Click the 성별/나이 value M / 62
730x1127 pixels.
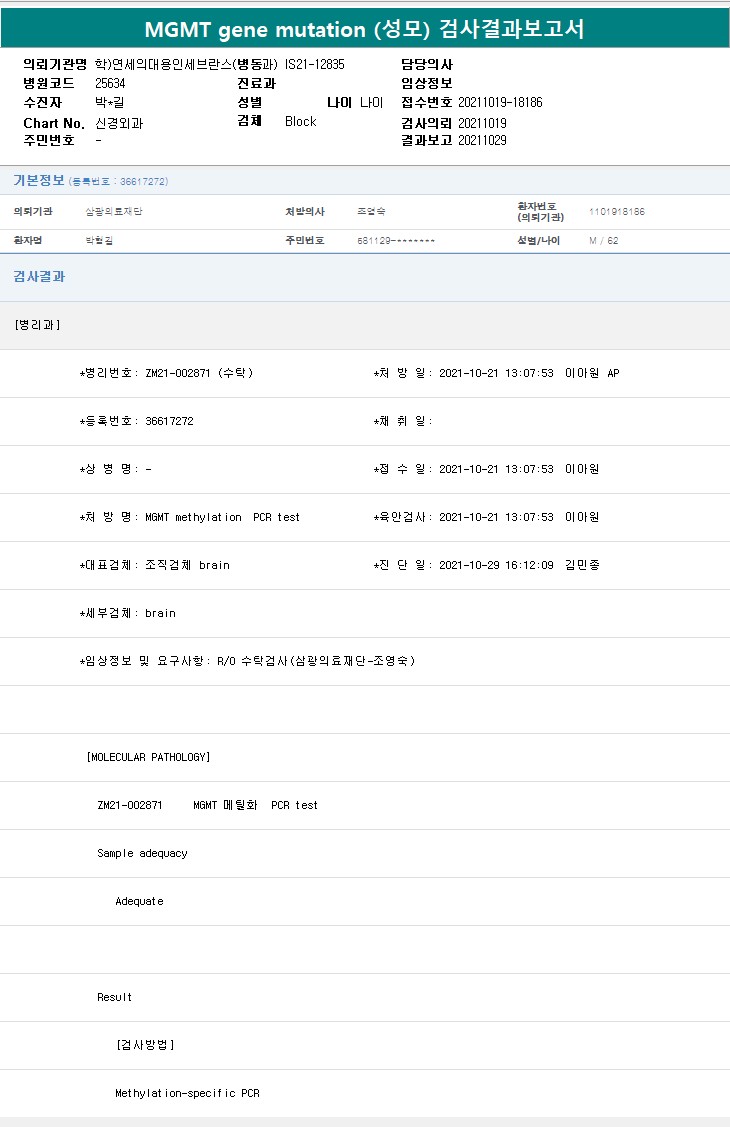[603, 241]
